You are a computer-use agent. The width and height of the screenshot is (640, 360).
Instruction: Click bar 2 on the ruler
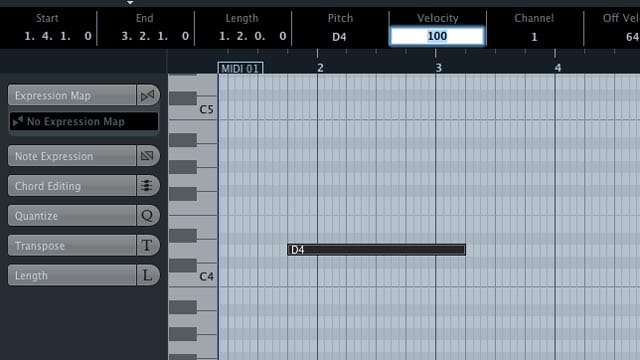click(320, 68)
